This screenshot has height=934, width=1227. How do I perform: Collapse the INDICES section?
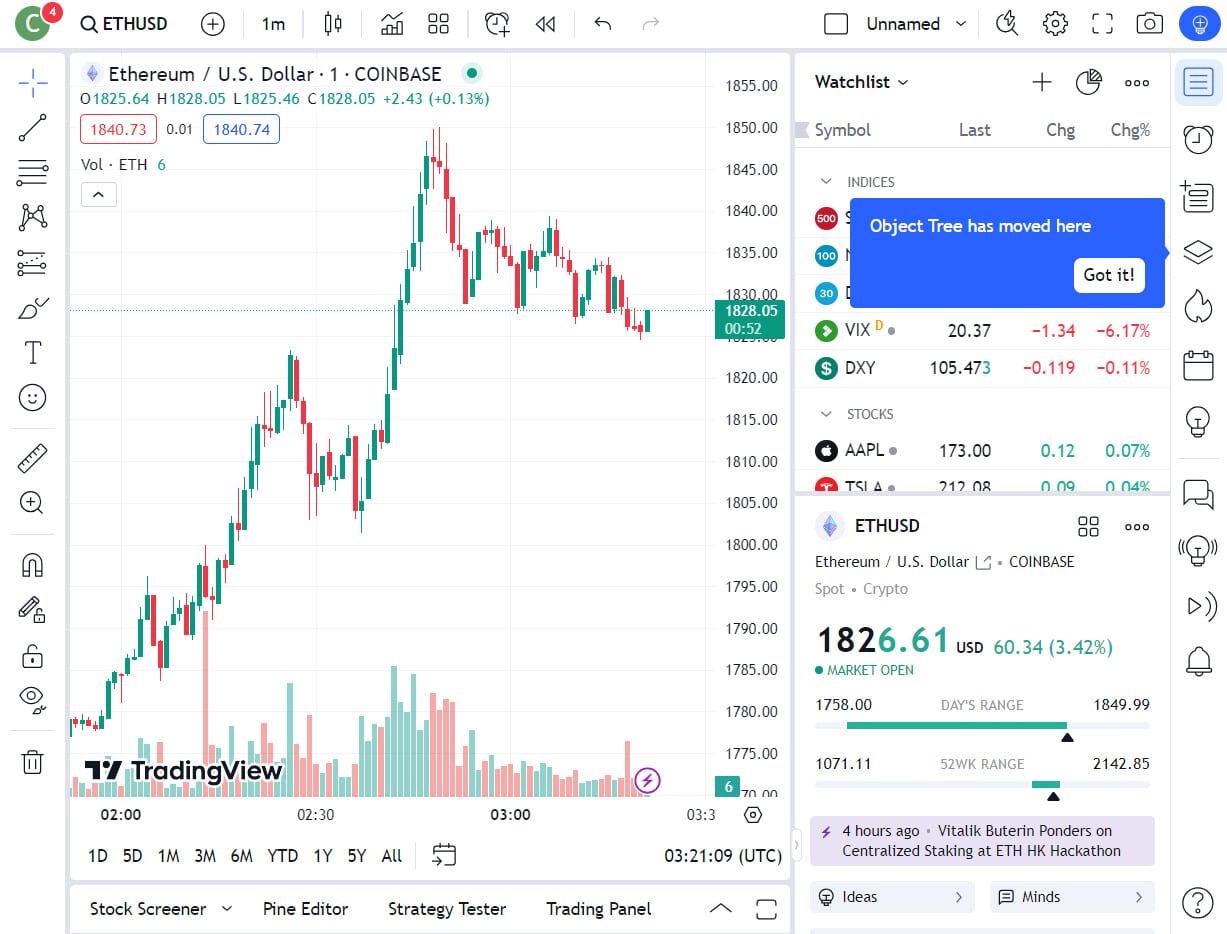coord(826,182)
